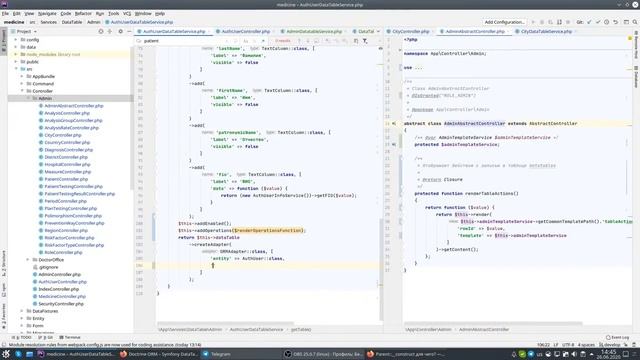Toggle Match Case option in find bar
Viewport: 640px width, 360px height.
point(246,41)
